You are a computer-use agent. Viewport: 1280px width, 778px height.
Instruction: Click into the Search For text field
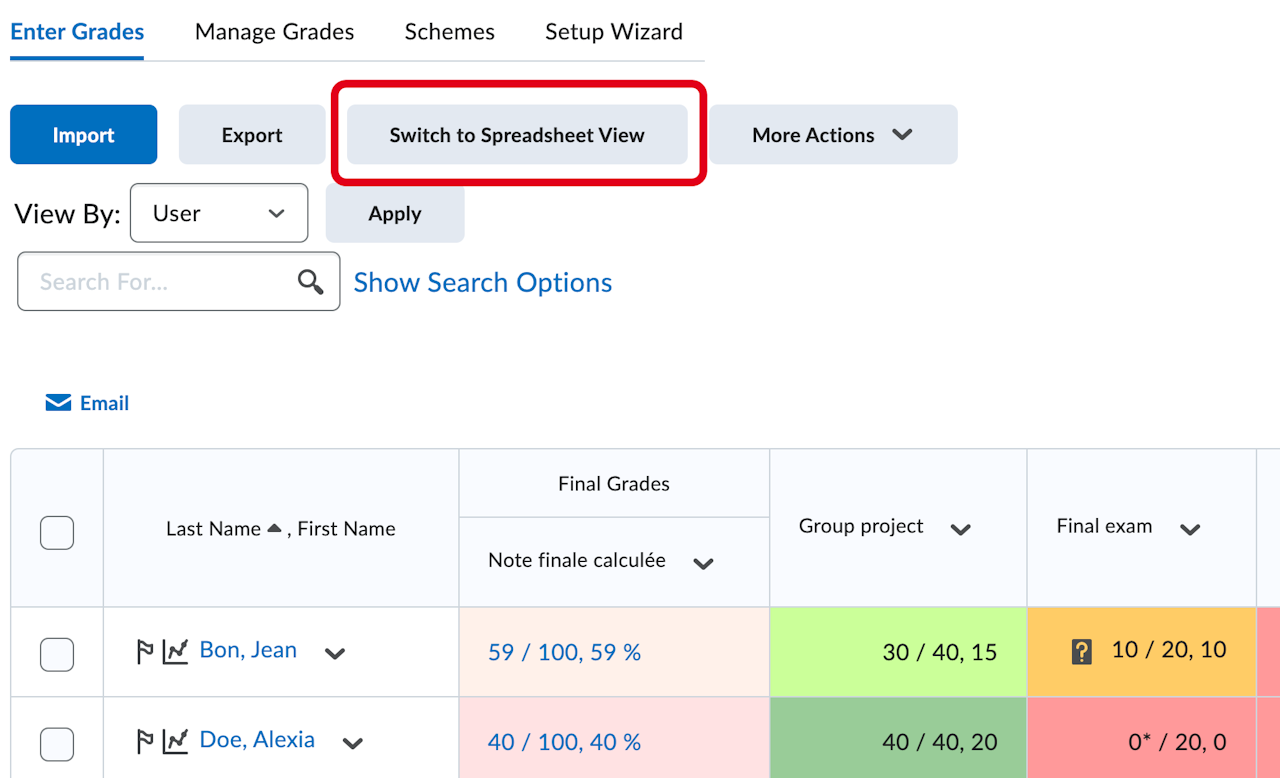(160, 282)
